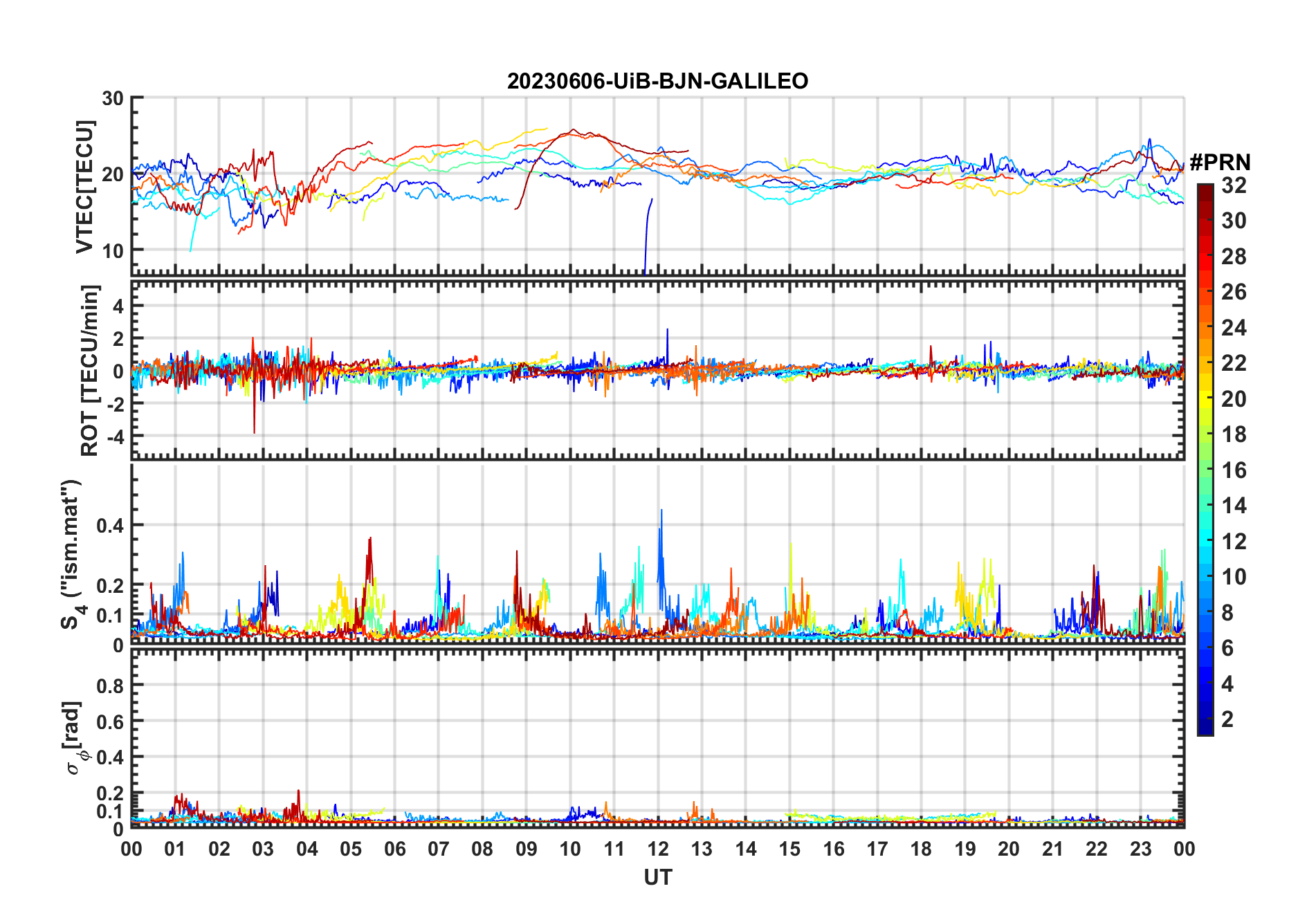The width and height of the screenshot is (1316, 920).
Task: Click the #PRN colorbar title
Action: tap(1220, 163)
